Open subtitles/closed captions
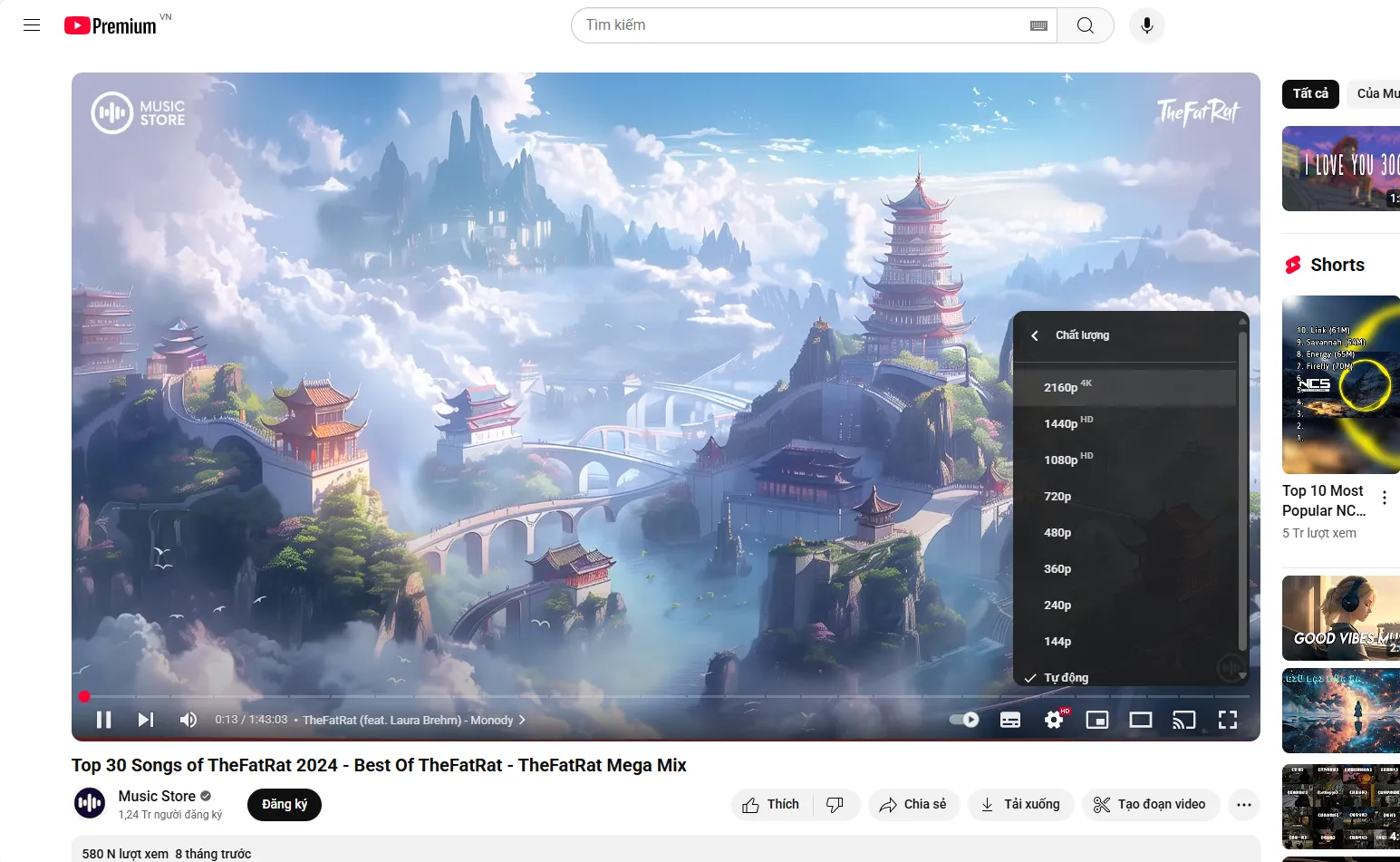This screenshot has width=1400, height=862. pos(1009,719)
